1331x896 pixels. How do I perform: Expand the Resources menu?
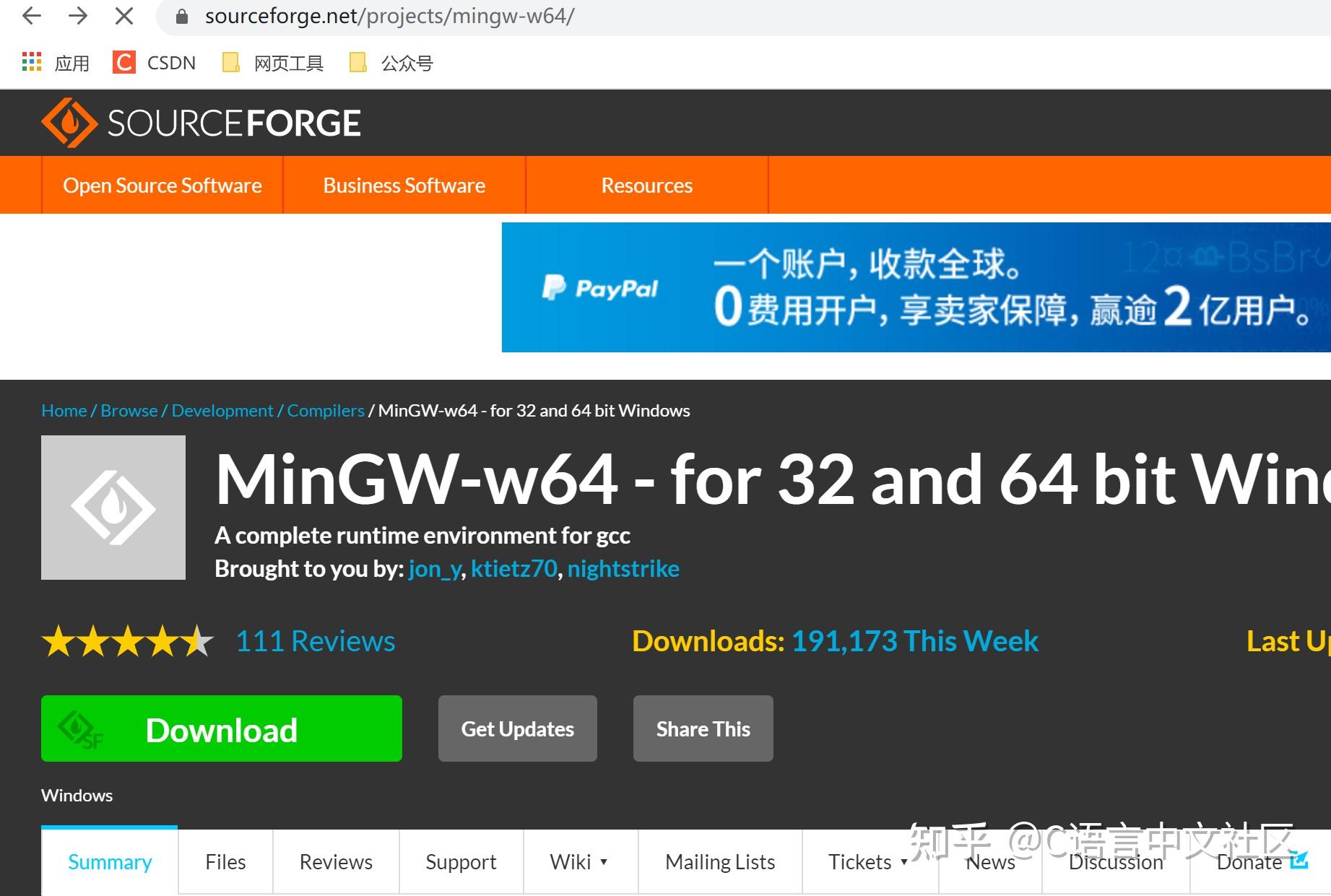click(646, 185)
